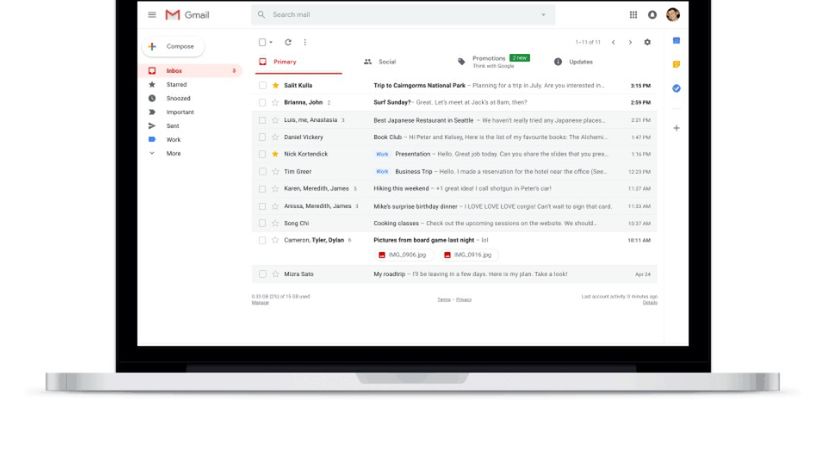Open Mike's surprise birthday dinner email
This screenshot has width=833, height=469.
pos(455,206)
